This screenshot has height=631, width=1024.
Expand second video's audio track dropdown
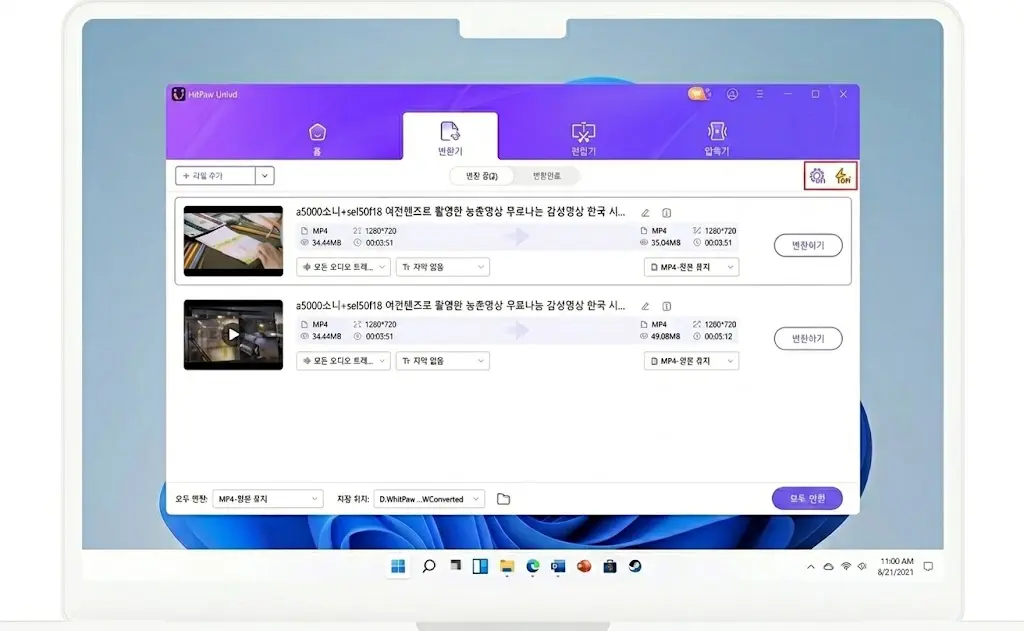point(344,361)
